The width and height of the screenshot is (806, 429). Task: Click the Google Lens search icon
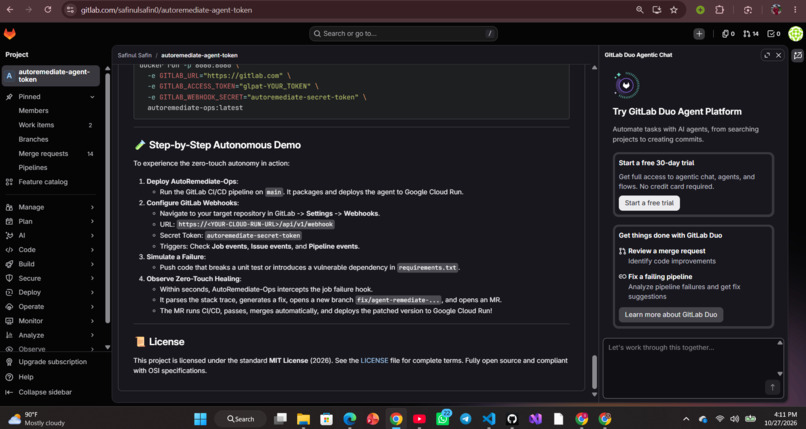(x=748, y=10)
